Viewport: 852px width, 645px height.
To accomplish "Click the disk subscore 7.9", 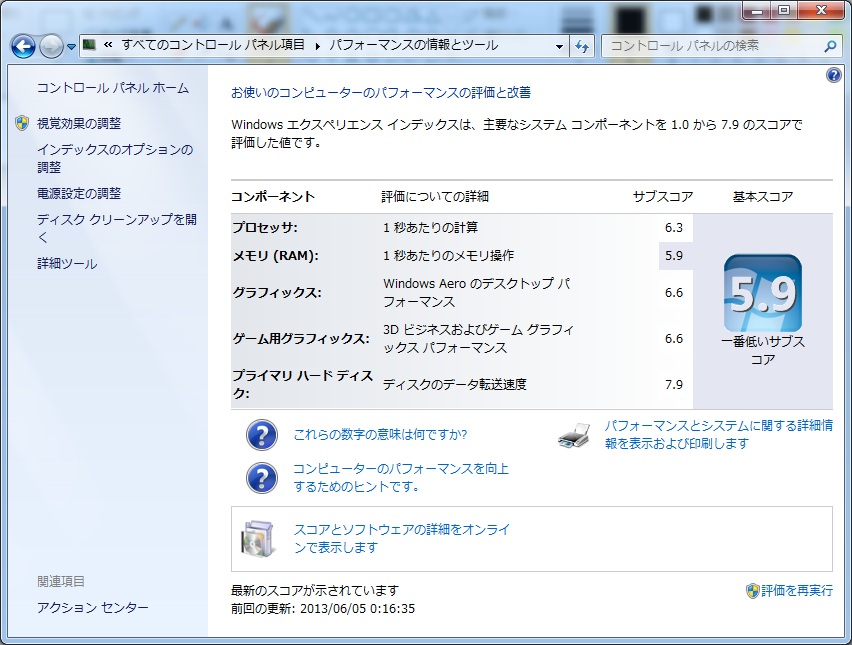I will click(674, 384).
